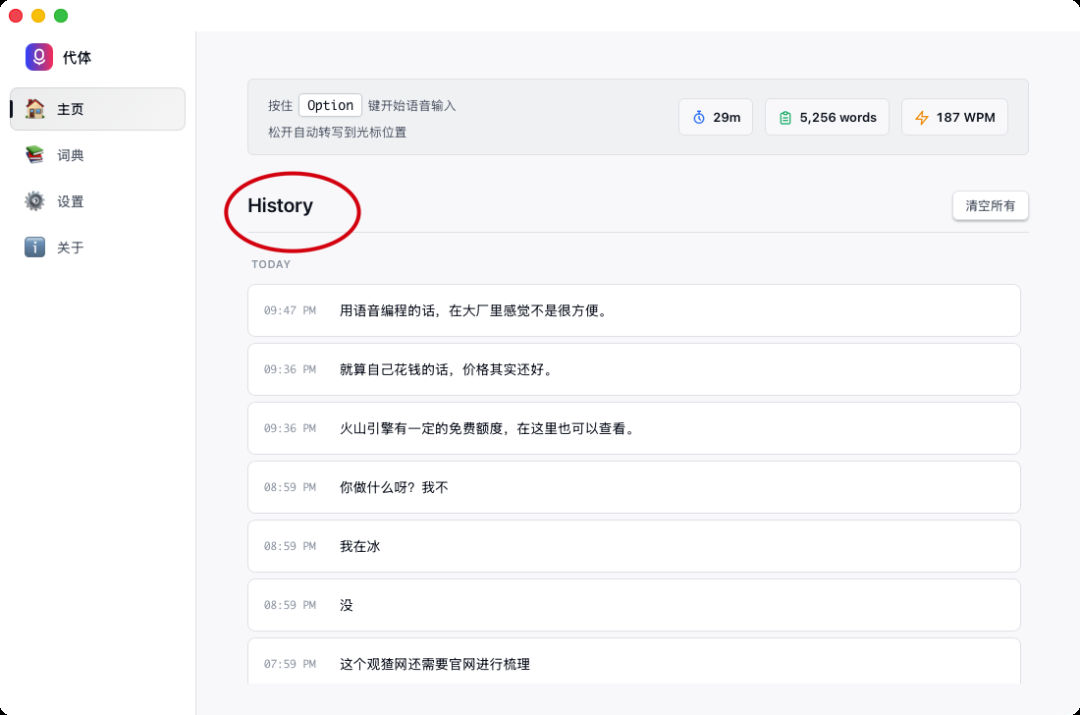
Task: Click the 这个观猹网 history entry
Action: coord(633,663)
